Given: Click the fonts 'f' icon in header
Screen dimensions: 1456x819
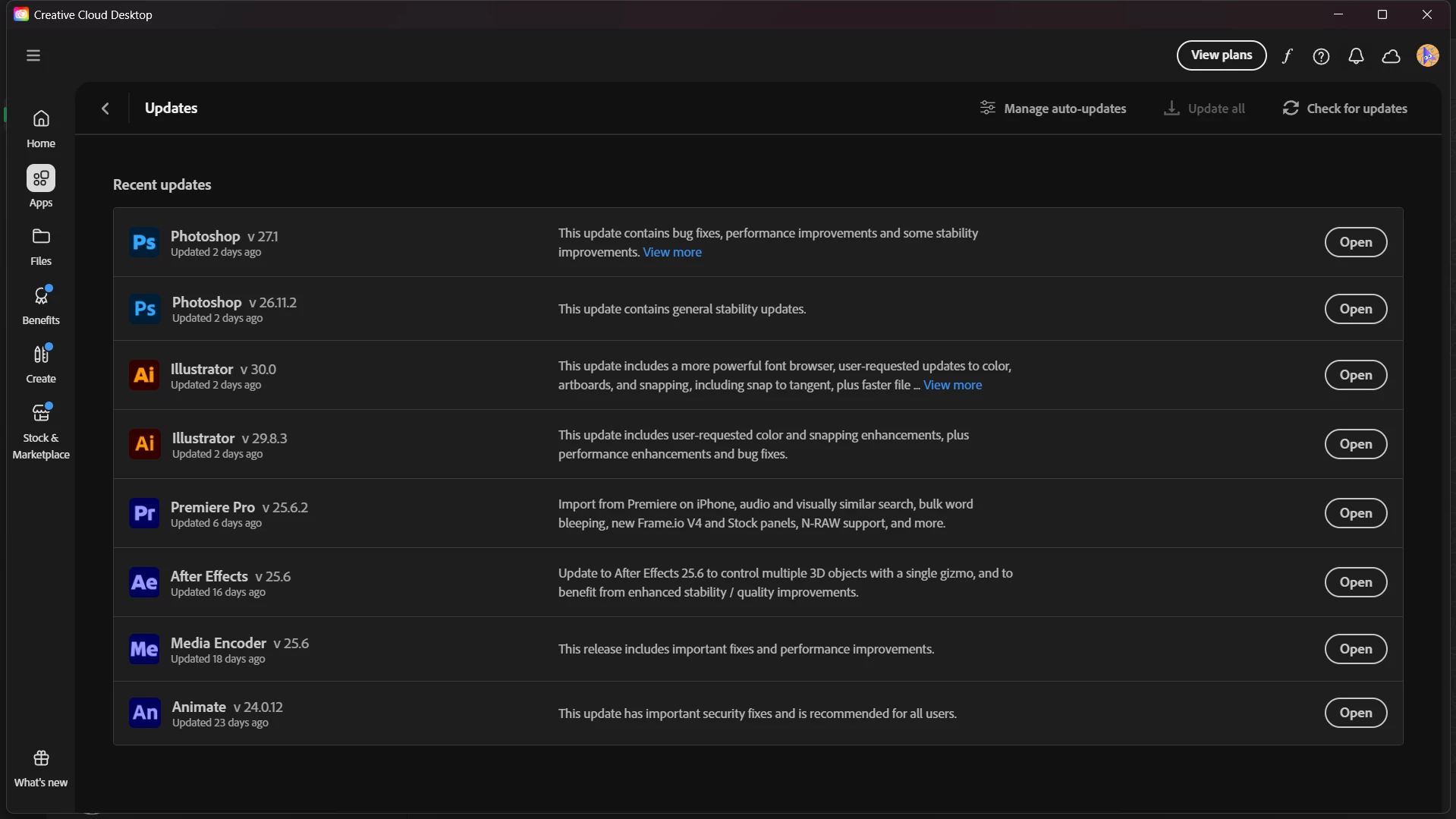Looking at the screenshot, I should 1287,56.
